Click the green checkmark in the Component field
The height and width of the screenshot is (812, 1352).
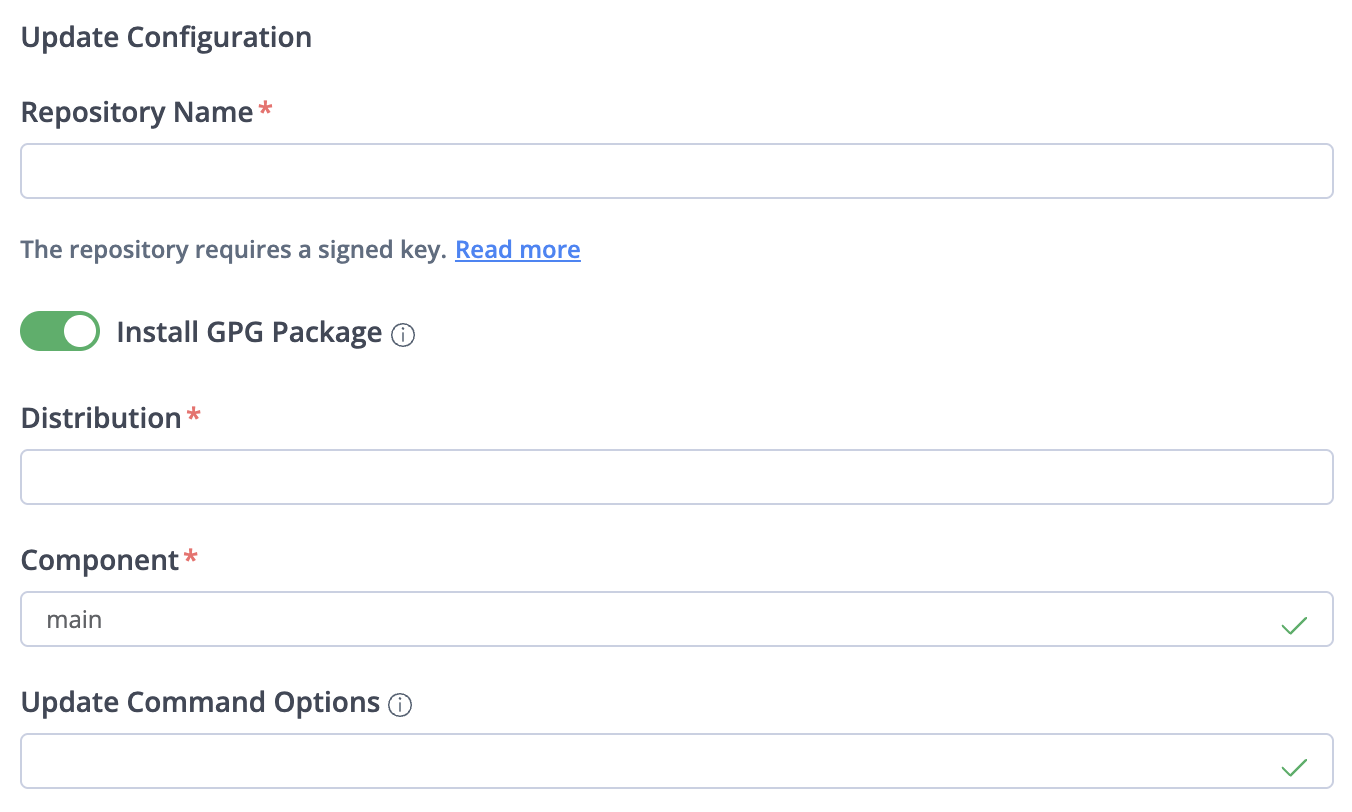1294,626
